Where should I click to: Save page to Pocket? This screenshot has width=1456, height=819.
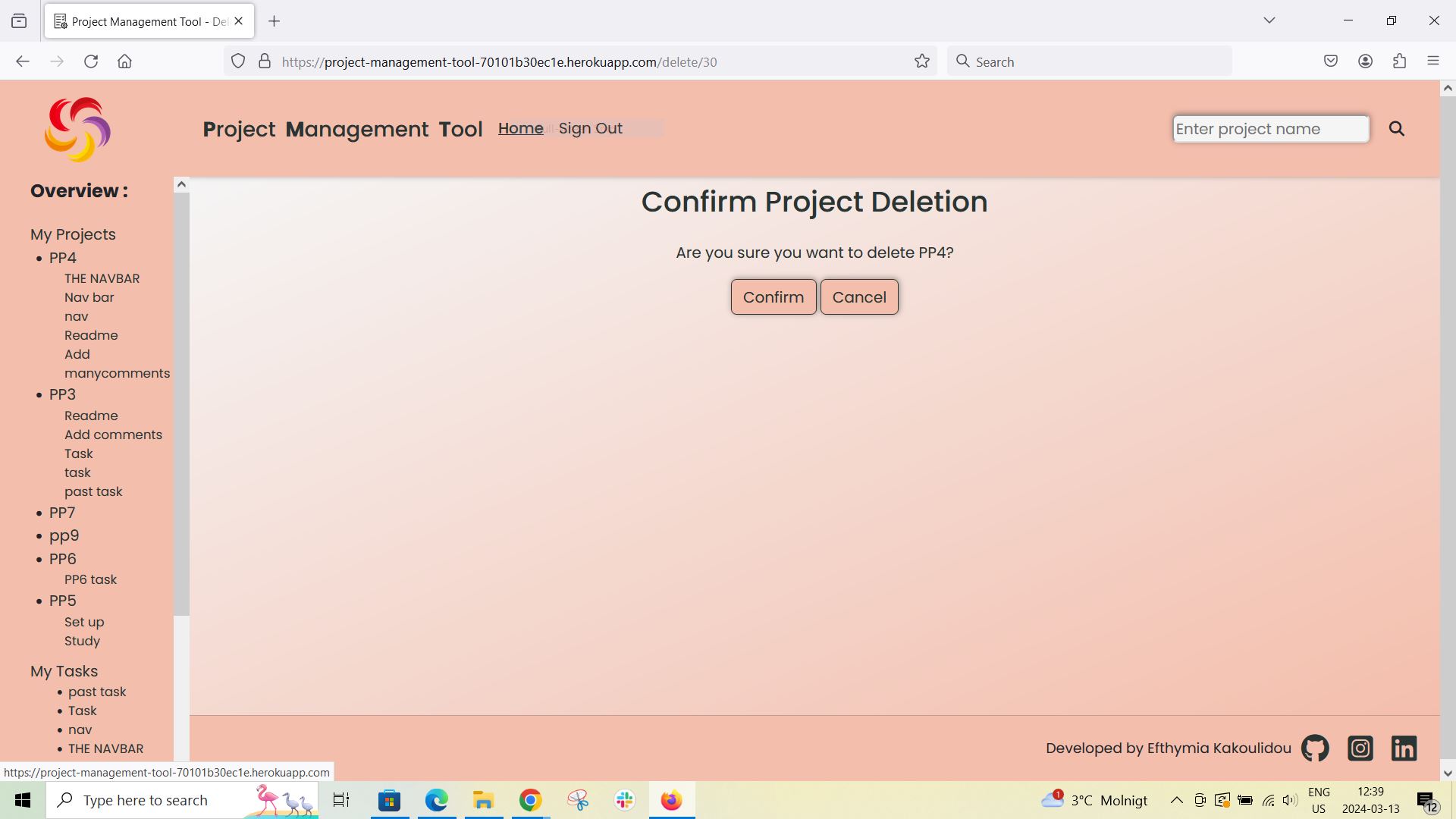pos(1331,61)
